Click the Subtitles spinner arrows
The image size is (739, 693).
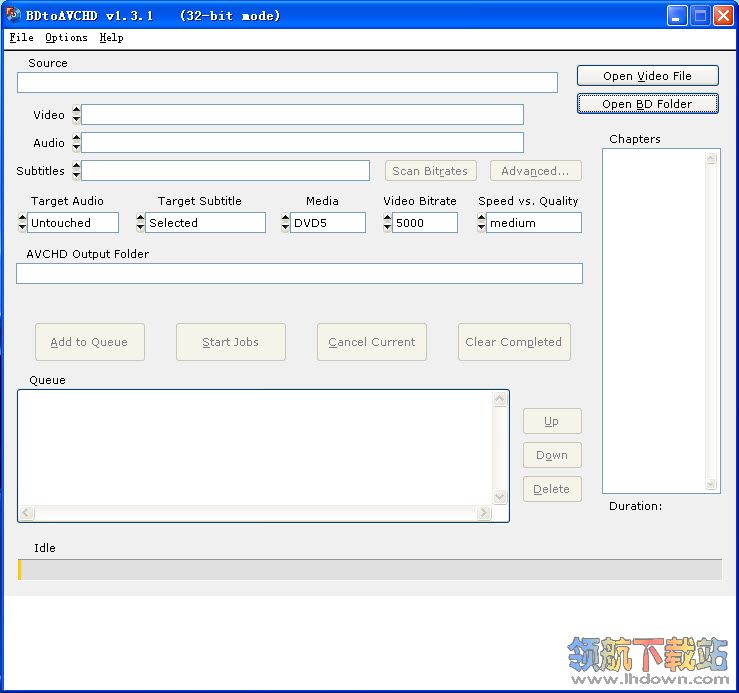(x=76, y=171)
